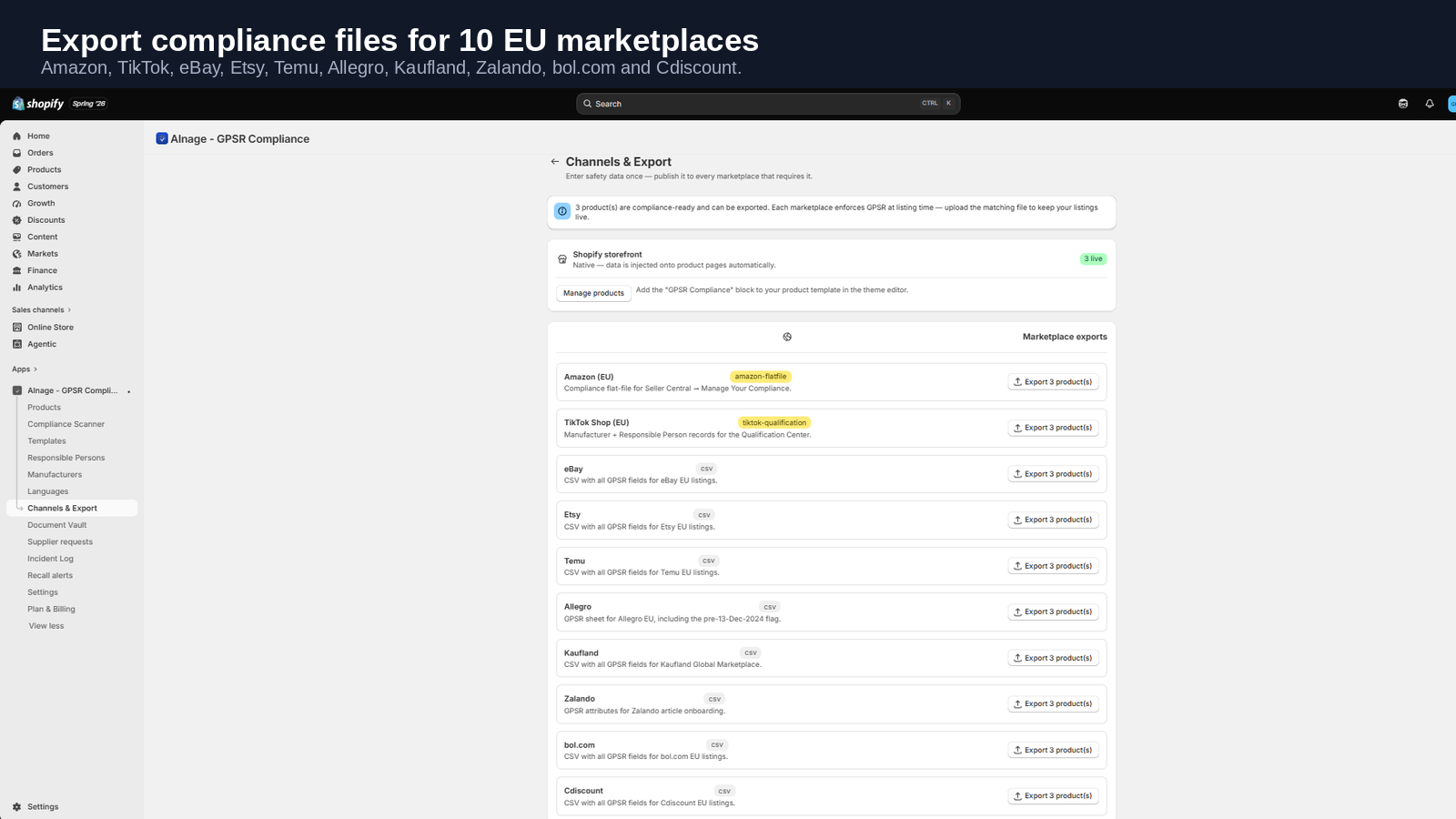Export 3 products for bol.com
This screenshot has width=1456, height=819.
(x=1053, y=750)
